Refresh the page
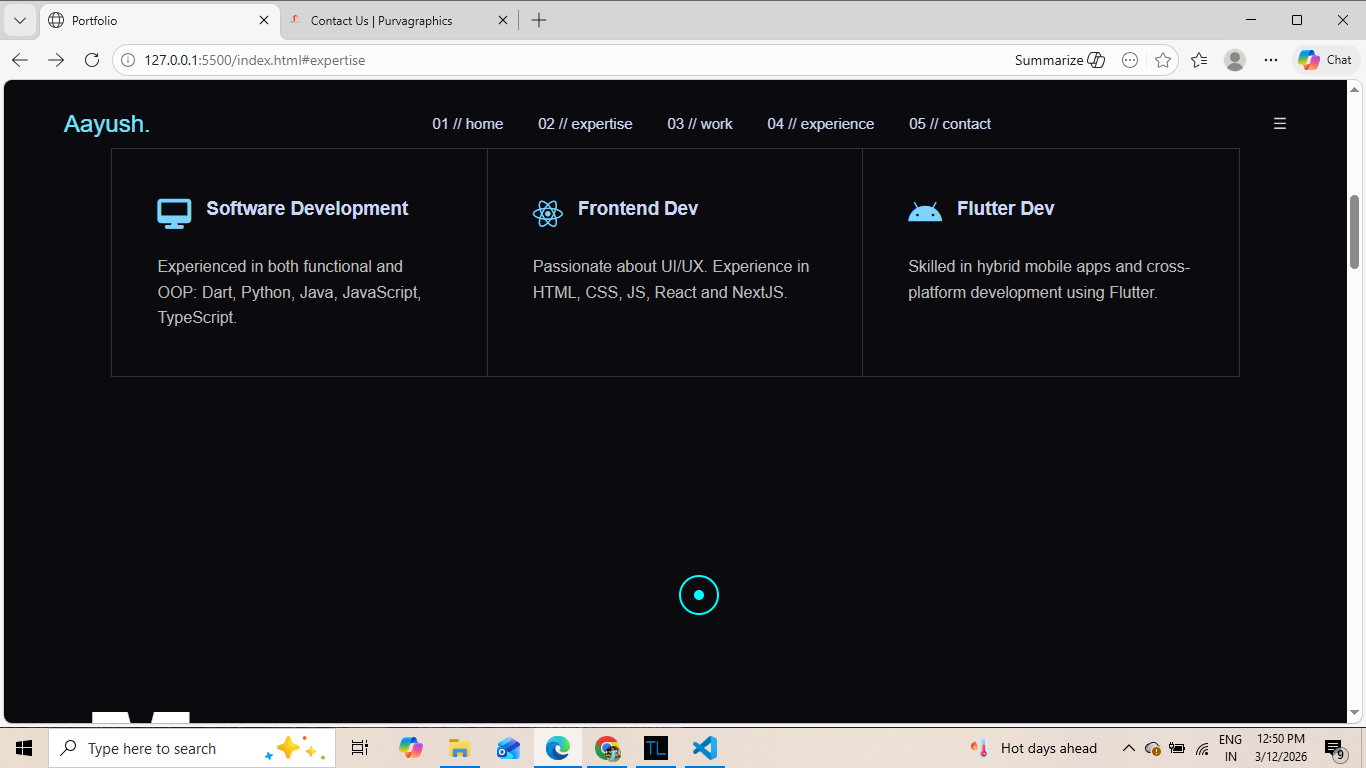The width and height of the screenshot is (1366, 768). click(x=92, y=60)
